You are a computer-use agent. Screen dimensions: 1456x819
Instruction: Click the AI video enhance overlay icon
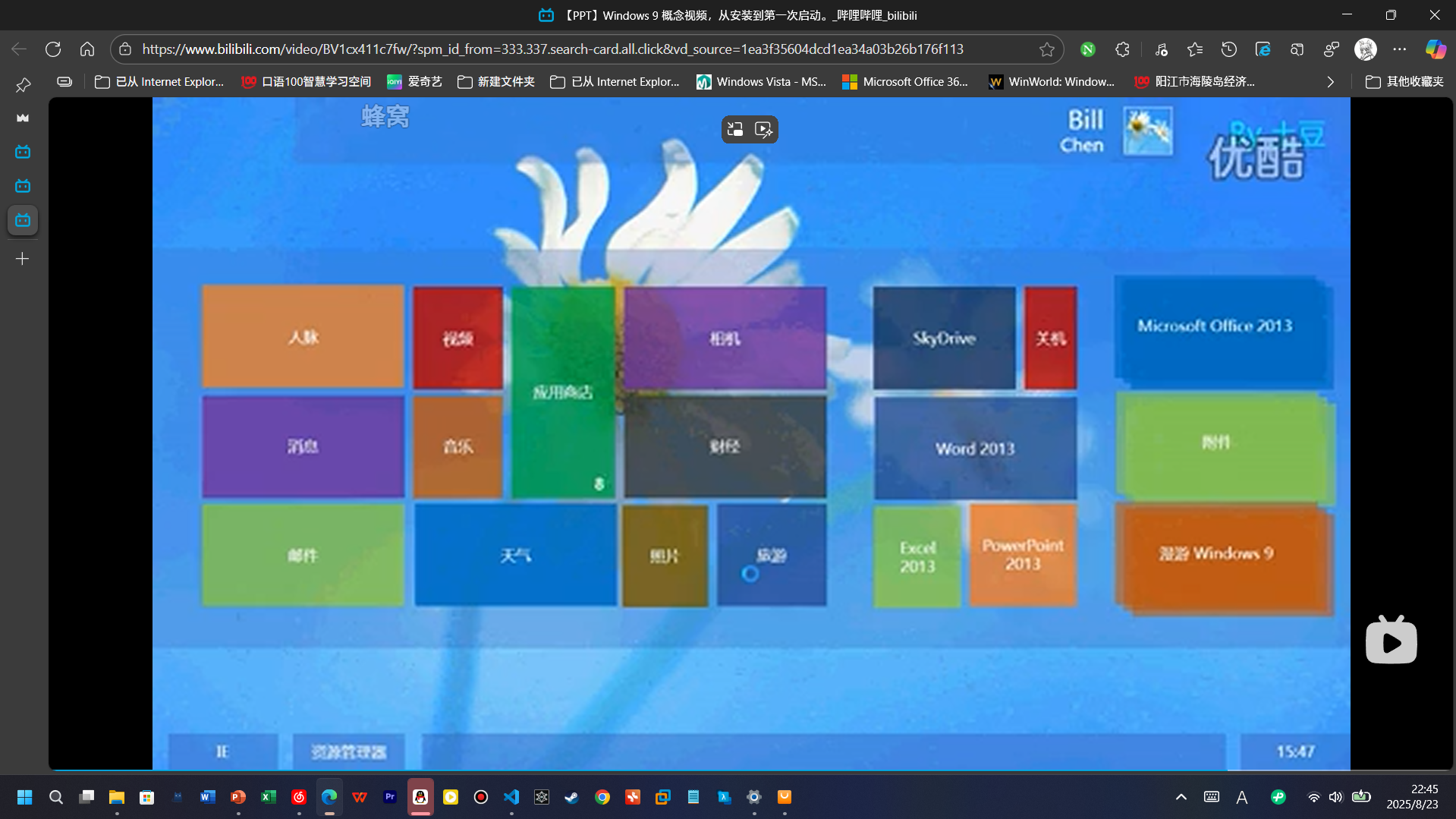point(764,130)
